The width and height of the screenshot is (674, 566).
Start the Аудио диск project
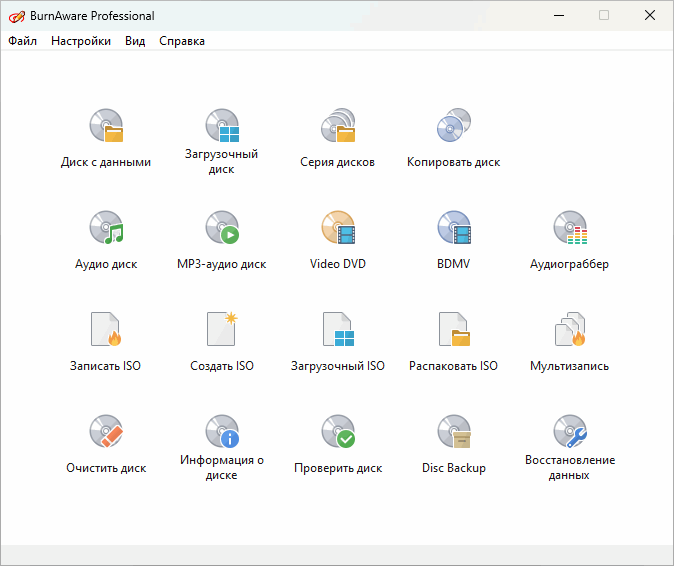tap(106, 229)
